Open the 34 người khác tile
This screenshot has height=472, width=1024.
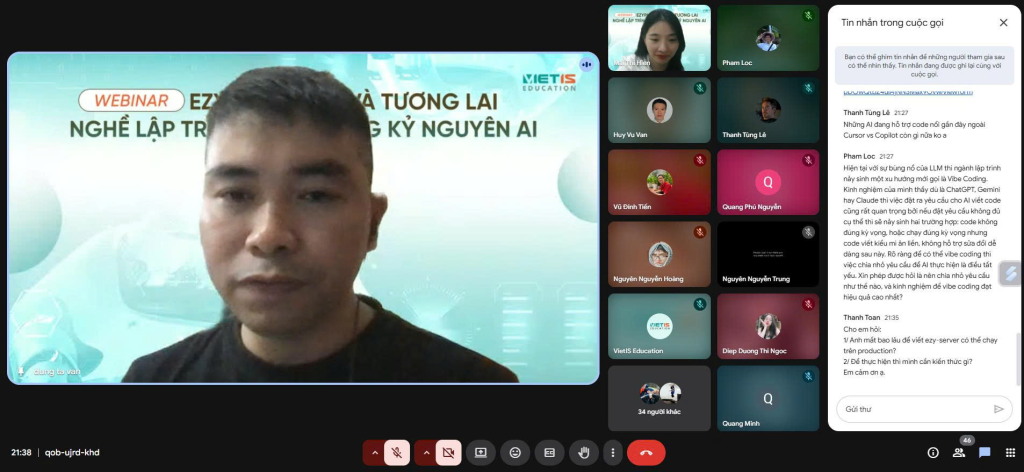(659, 398)
